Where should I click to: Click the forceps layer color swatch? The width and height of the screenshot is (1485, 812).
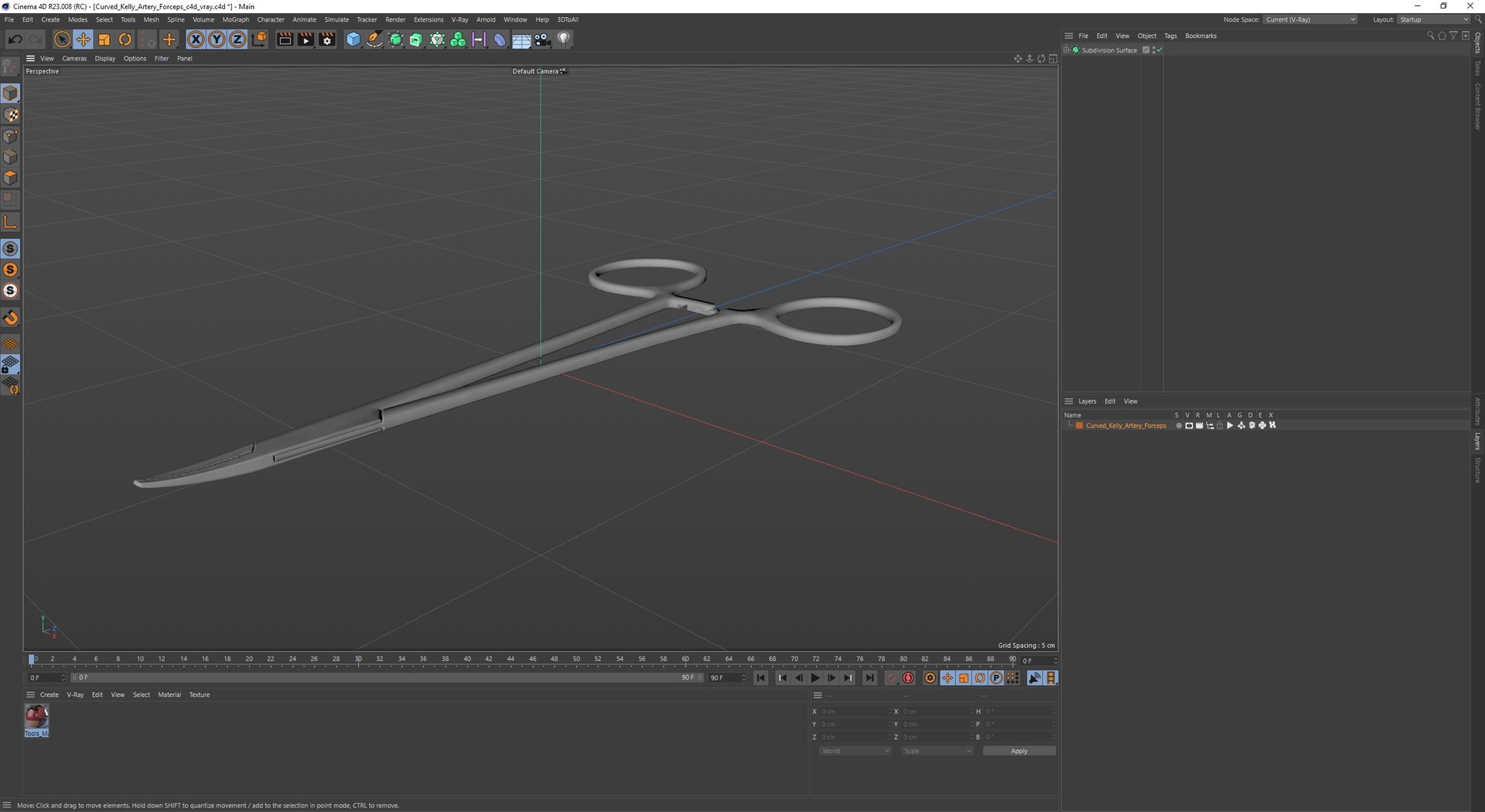click(x=1079, y=425)
